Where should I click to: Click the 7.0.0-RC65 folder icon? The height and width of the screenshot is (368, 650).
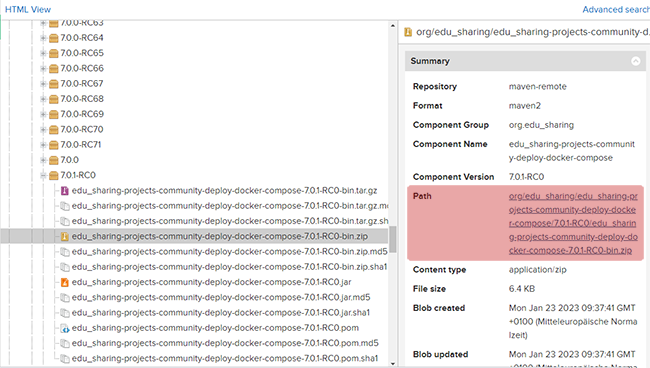pos(53,53)
